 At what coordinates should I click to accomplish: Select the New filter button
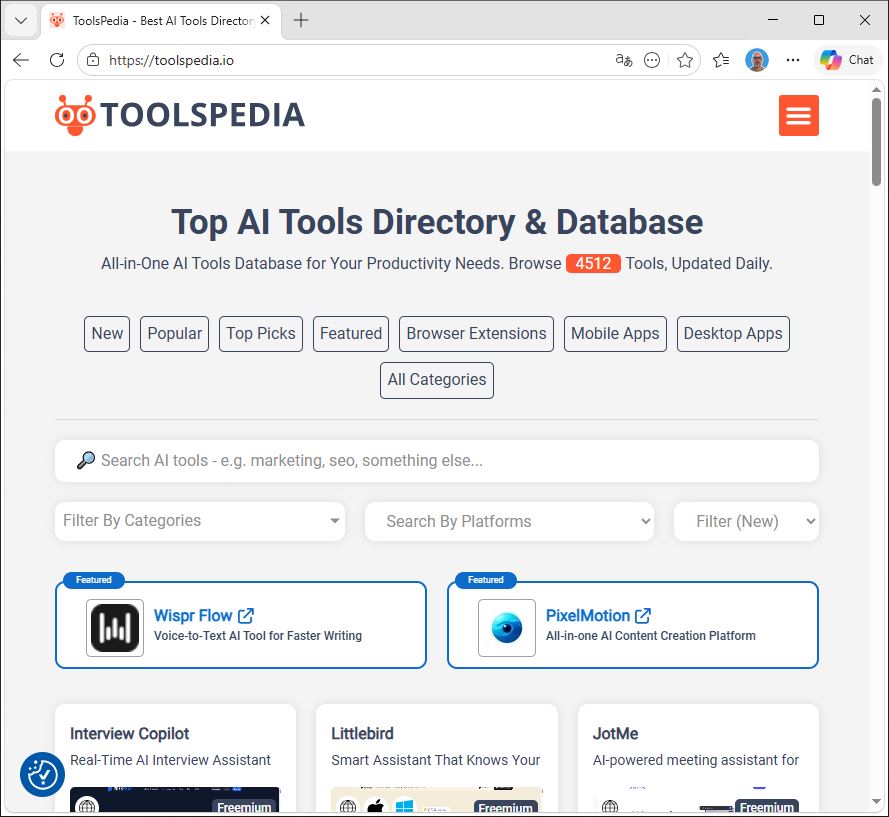coord(107,334)
